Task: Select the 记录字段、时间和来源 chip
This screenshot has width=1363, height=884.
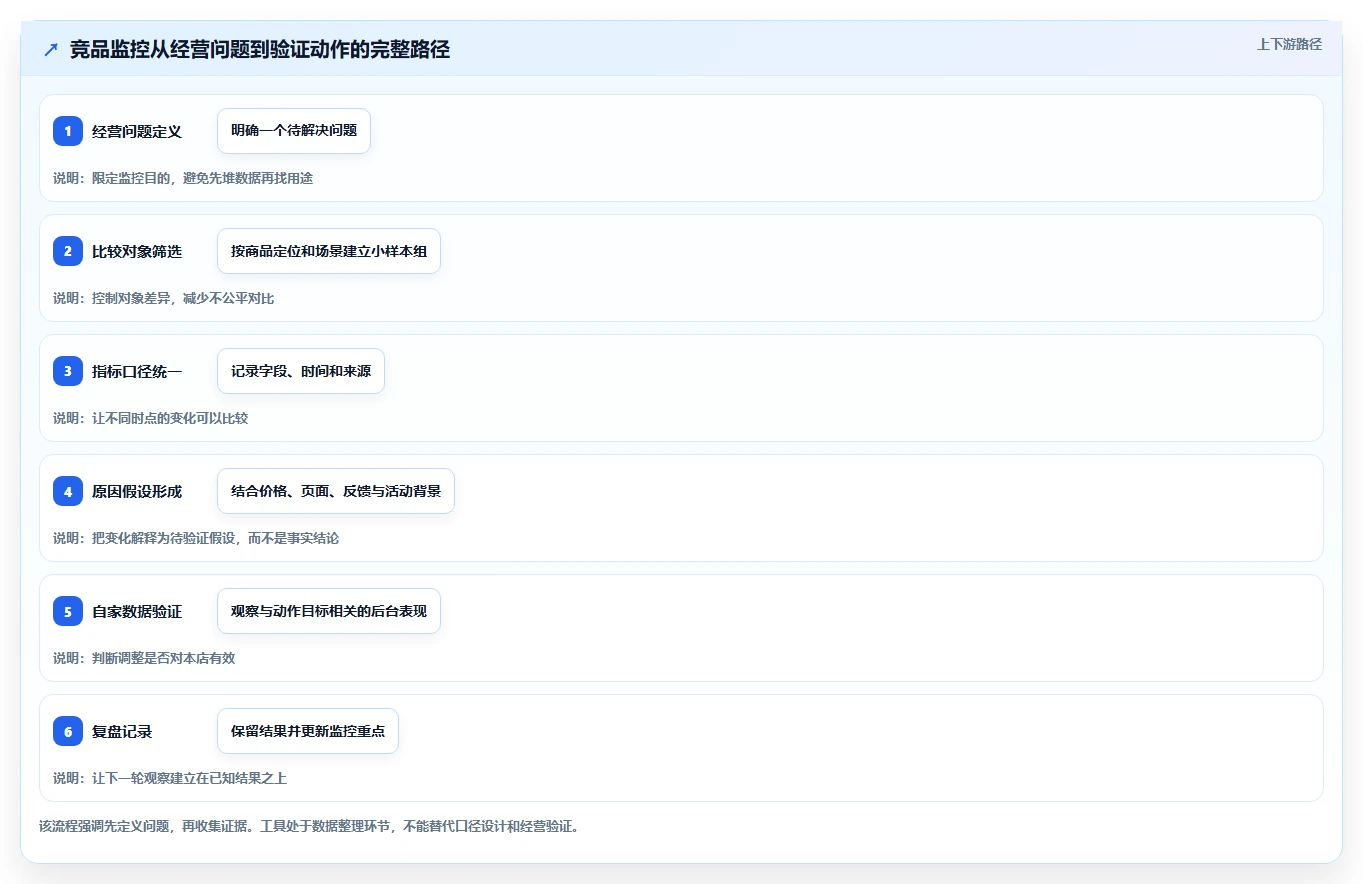Action: click(301, 371)
